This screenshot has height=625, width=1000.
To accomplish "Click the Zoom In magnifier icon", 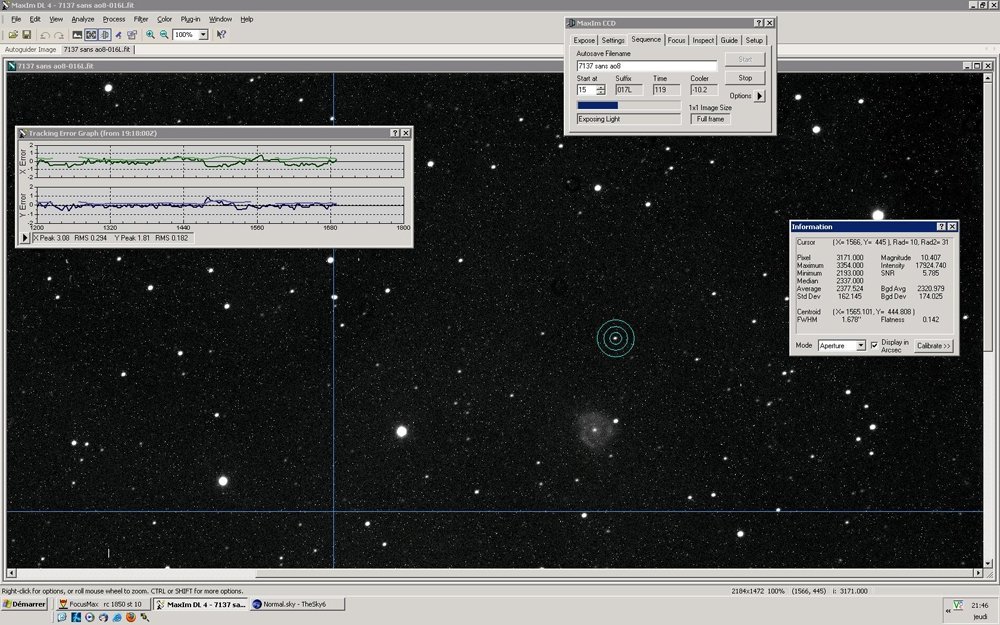I will [150, 34].
